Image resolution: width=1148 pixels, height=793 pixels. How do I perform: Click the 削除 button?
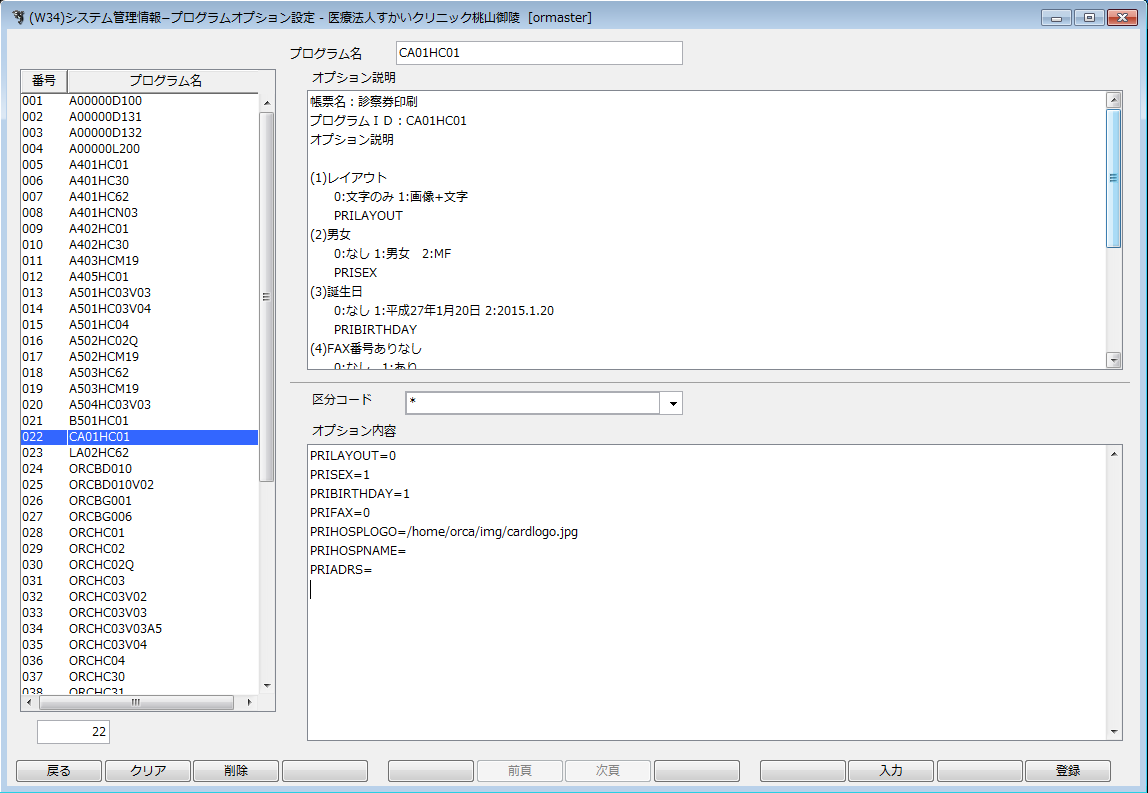pyautogui.click(x=235, y=771)
